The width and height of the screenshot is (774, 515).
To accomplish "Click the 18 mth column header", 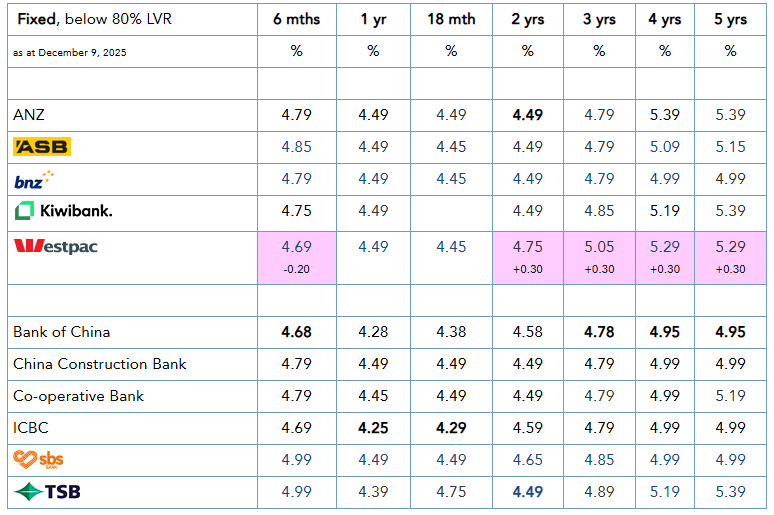I will (451, 19).
